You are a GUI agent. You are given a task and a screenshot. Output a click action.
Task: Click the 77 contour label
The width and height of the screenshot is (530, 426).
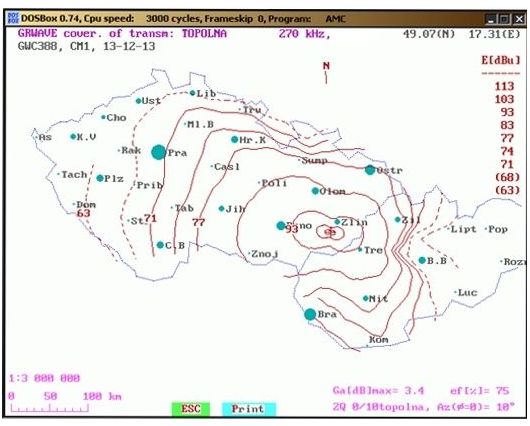pos(198,223)
